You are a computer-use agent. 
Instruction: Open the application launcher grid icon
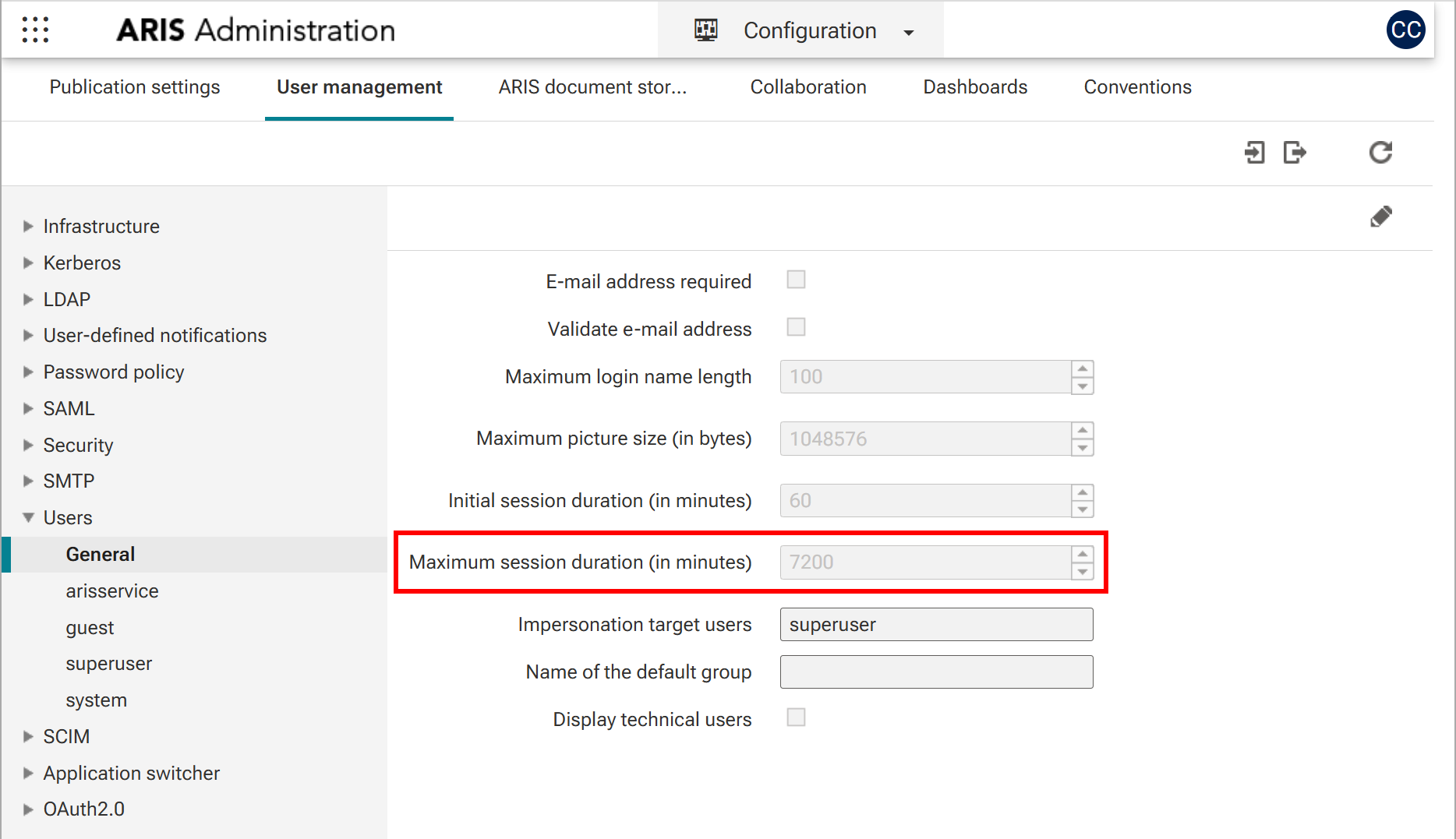coord(36,30)
